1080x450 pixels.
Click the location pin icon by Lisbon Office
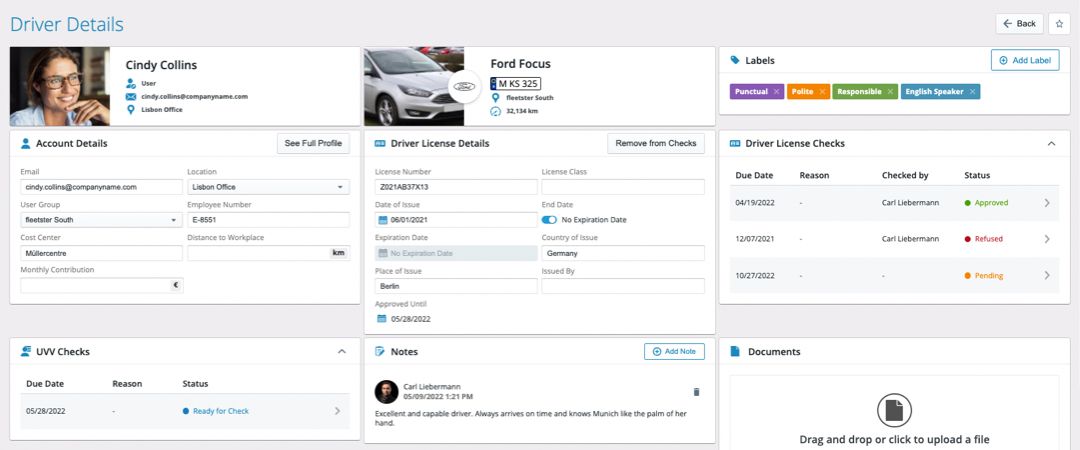pos(131,109)
